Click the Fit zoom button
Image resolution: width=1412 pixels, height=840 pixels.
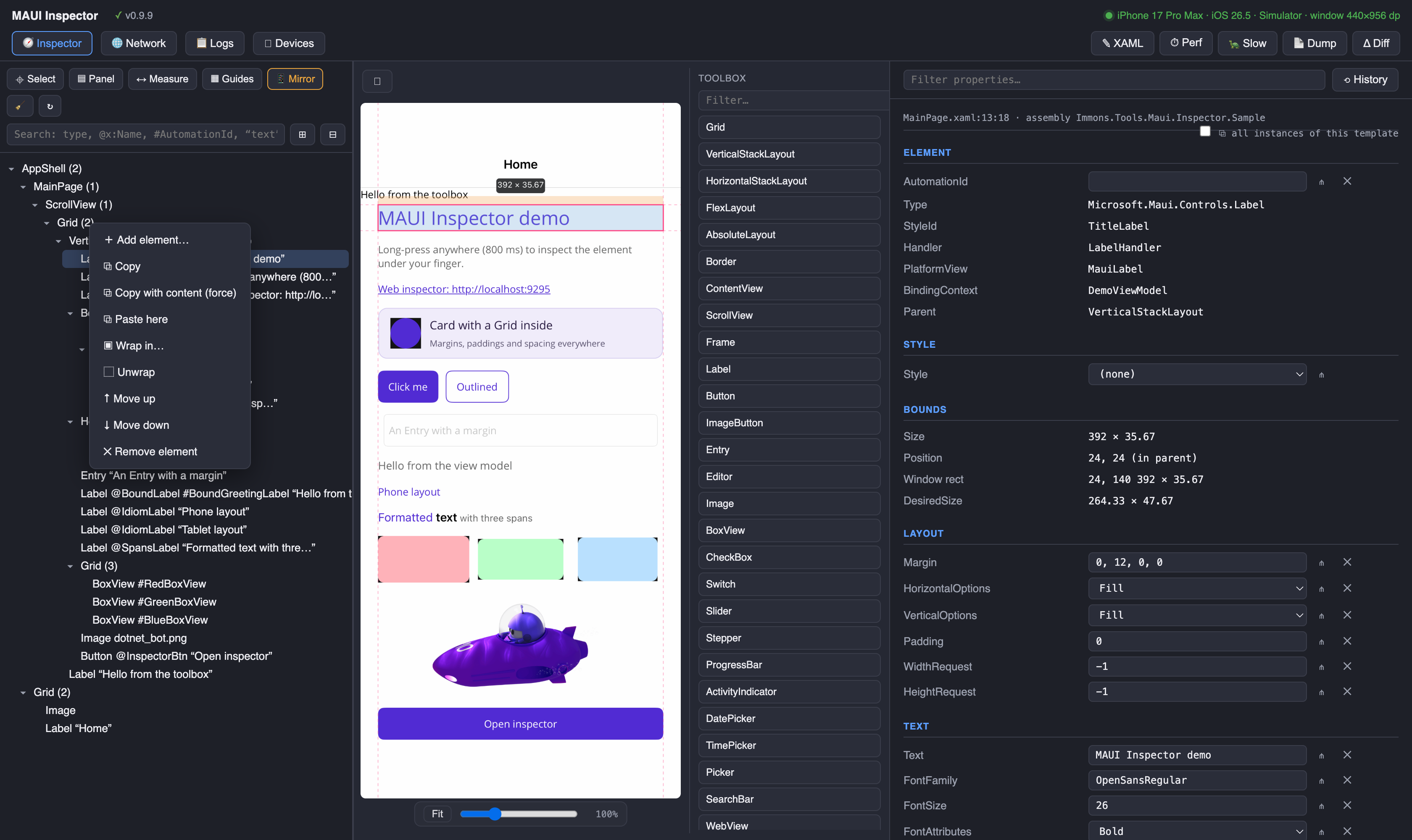pyautogui.click(x=437, y=814)
